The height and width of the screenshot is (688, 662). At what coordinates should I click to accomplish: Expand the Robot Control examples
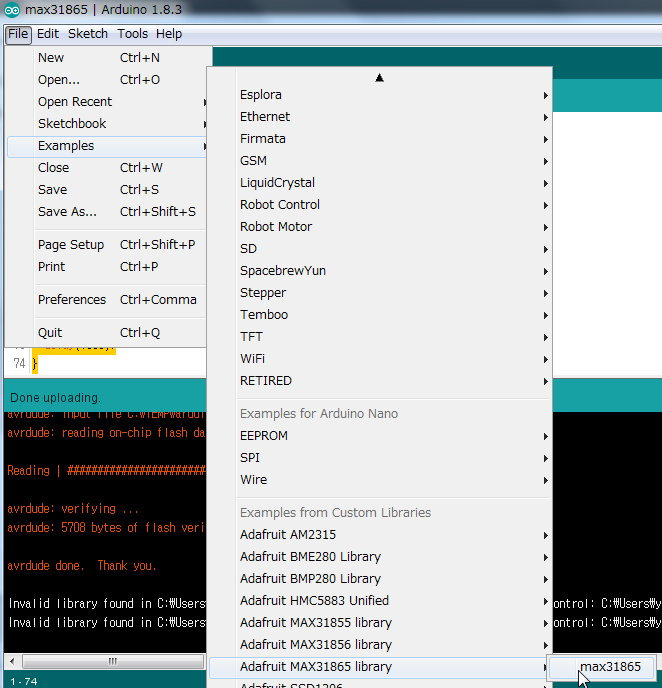380,204
